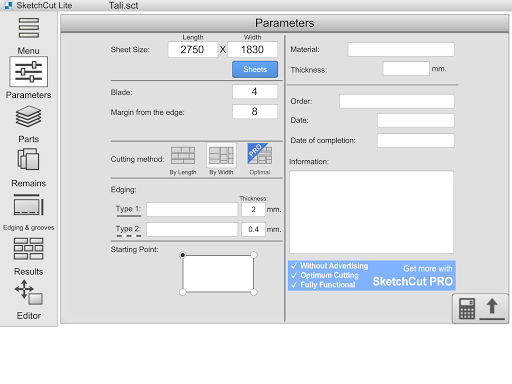Click the upload arrow icon
The height and width of the screenshot is (384, 512).
click(492, 309)
